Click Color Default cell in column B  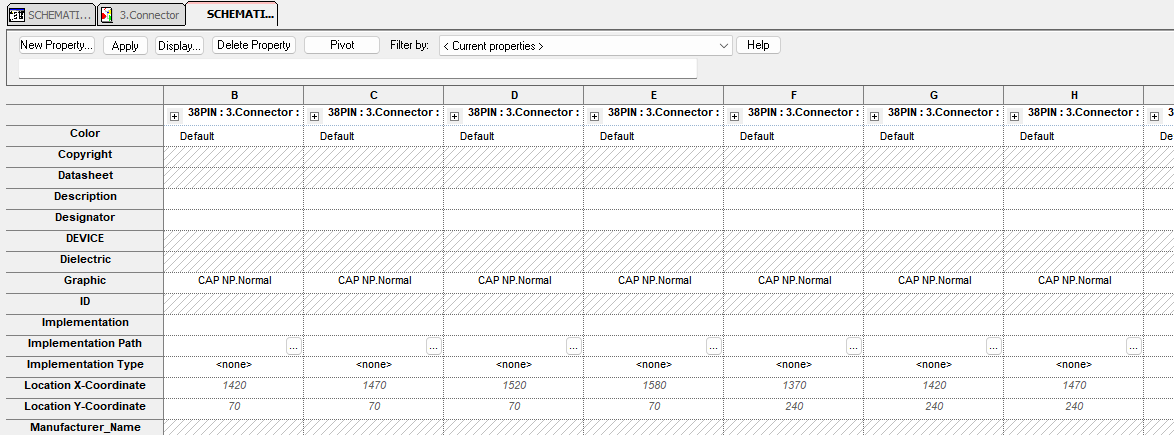click(x=234, y=136)
